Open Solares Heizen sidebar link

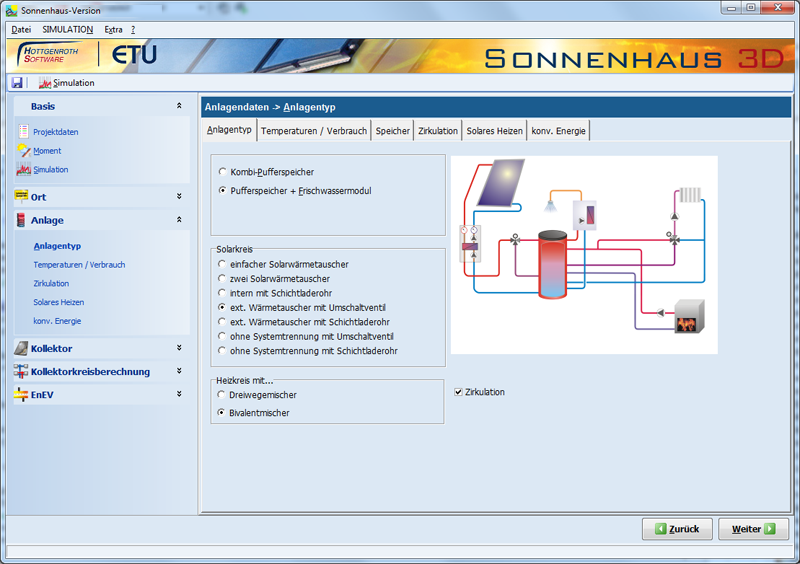click(x=59, y=302)
